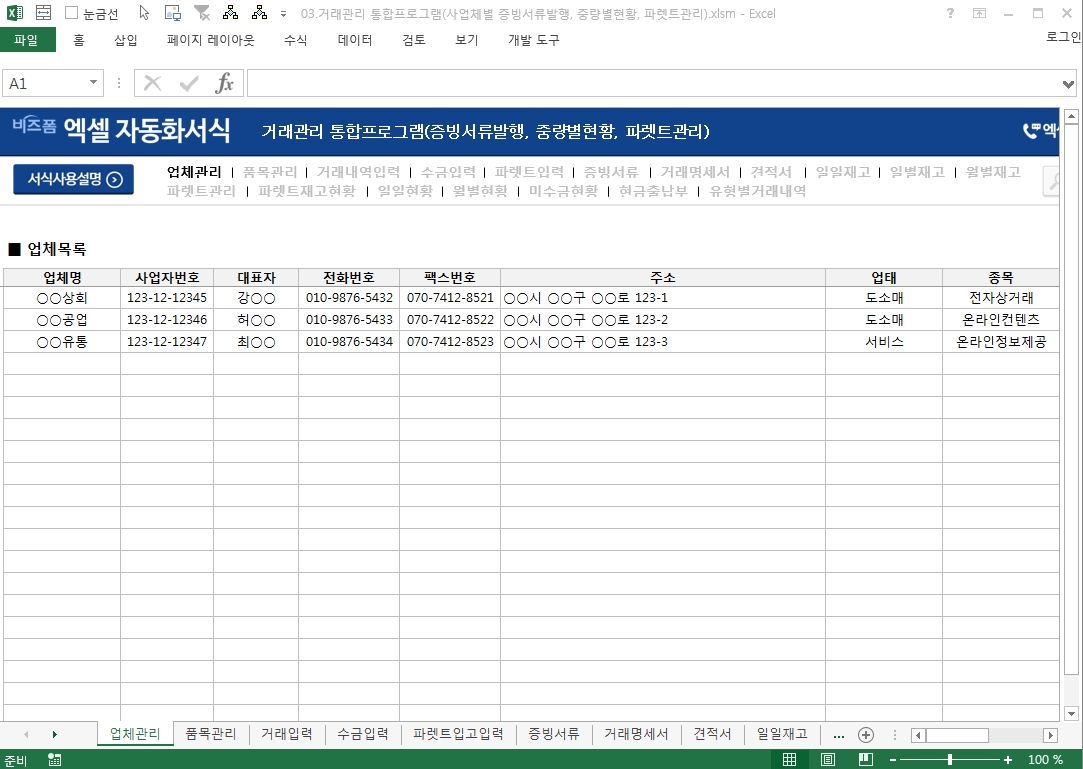This screenshot has width=1083, height=769.
Task: Click the Name Box showing A1
Action: pos(45,83)
